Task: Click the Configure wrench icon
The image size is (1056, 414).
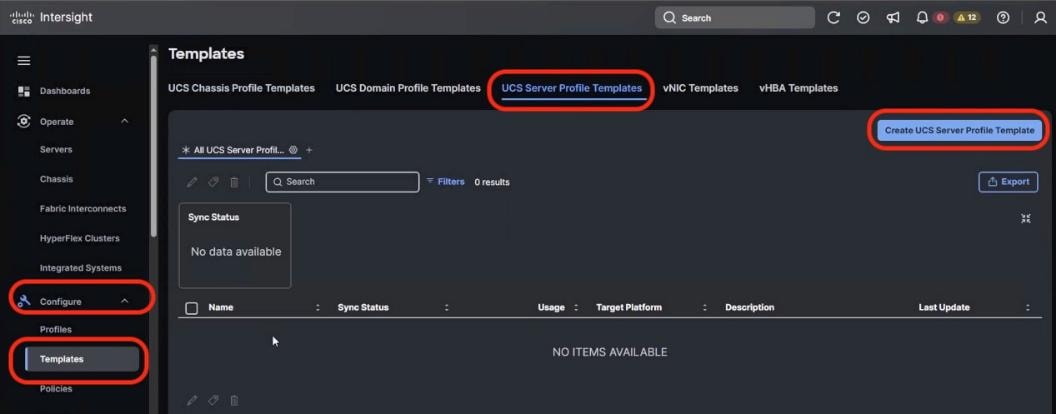Action: (24, 302)
